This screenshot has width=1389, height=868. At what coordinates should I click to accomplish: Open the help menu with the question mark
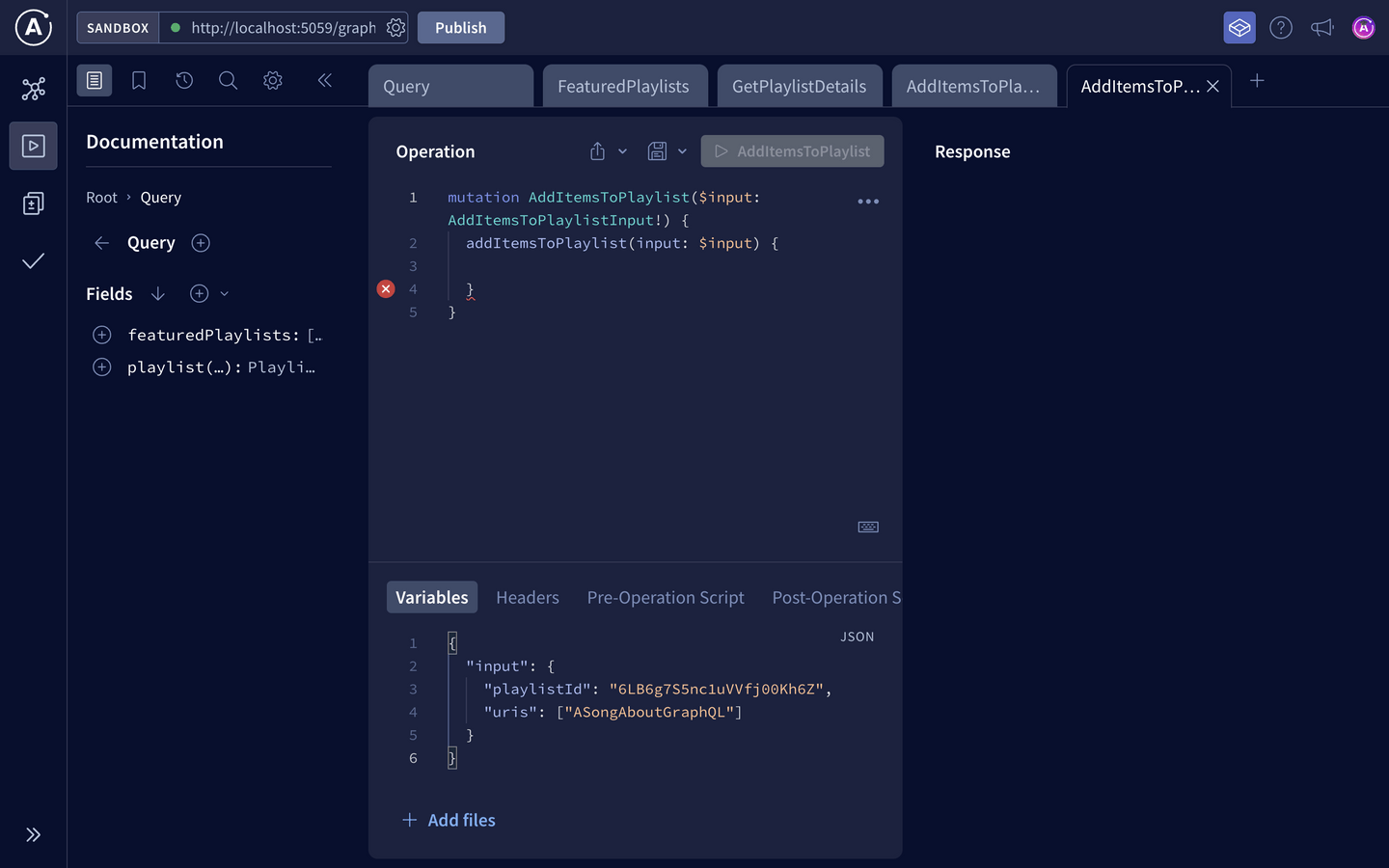click(1280, 27)
